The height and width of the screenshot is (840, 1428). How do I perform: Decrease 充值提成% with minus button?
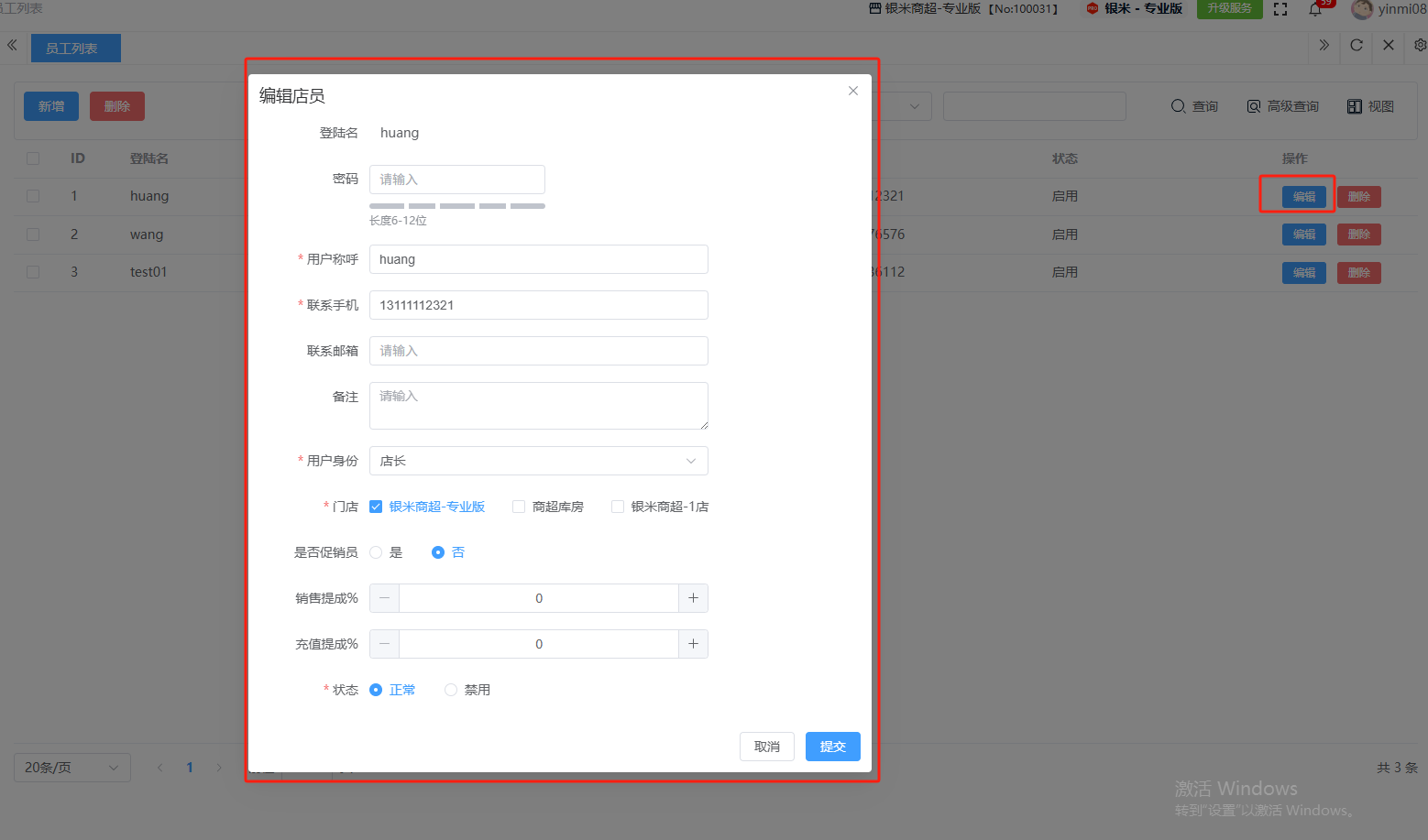[x=384, y=644]
